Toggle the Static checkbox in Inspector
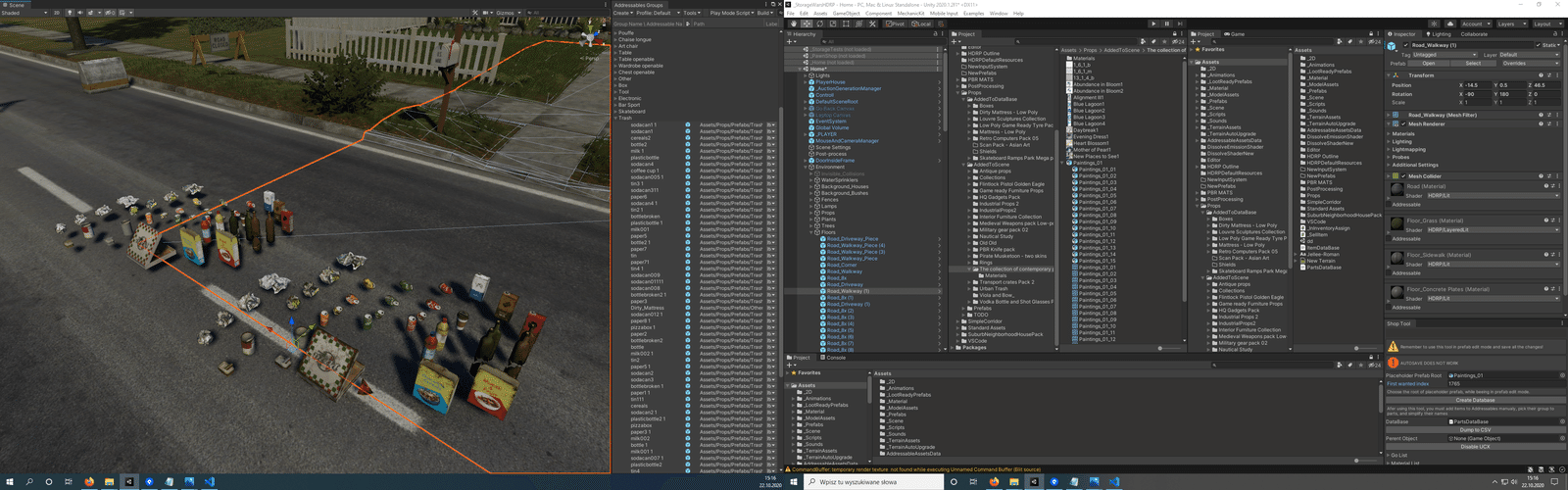 pos(1538,45)
